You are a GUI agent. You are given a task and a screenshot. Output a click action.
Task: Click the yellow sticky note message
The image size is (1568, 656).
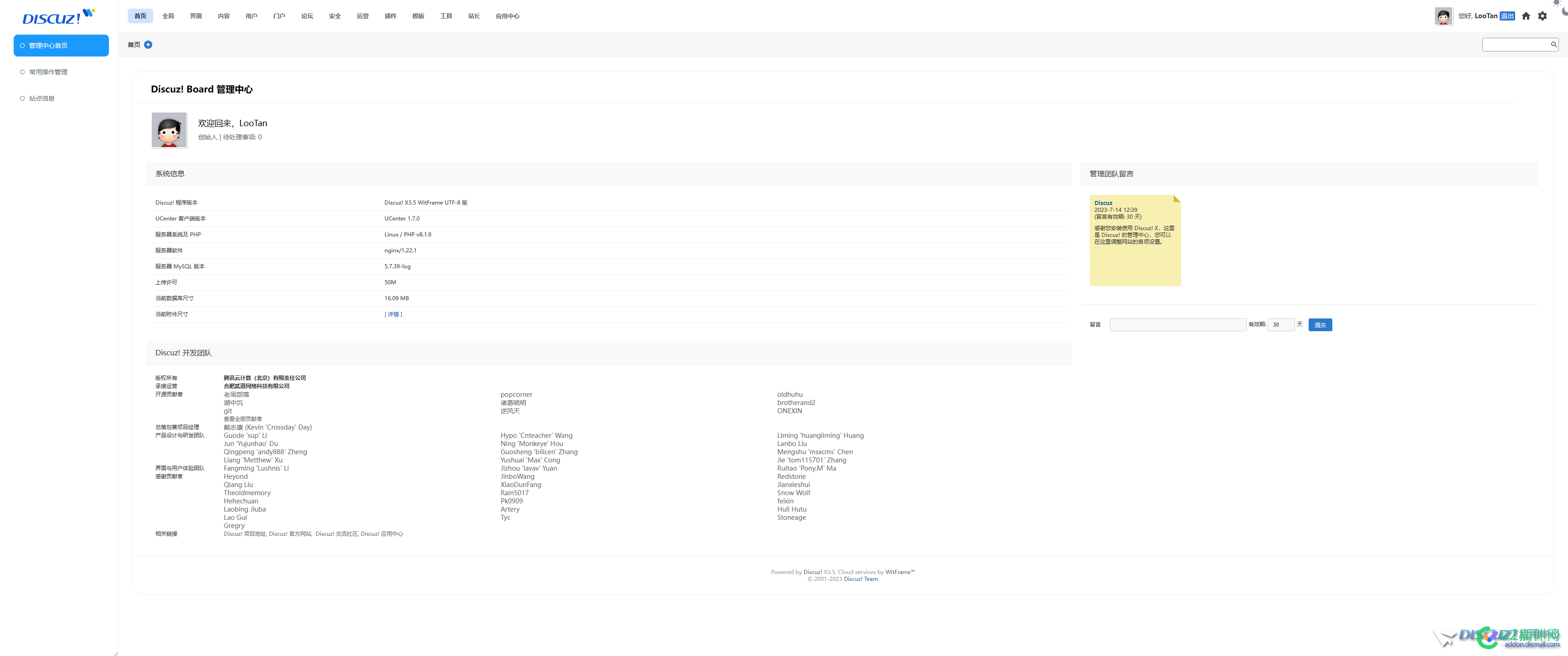tap(1135, 241)
